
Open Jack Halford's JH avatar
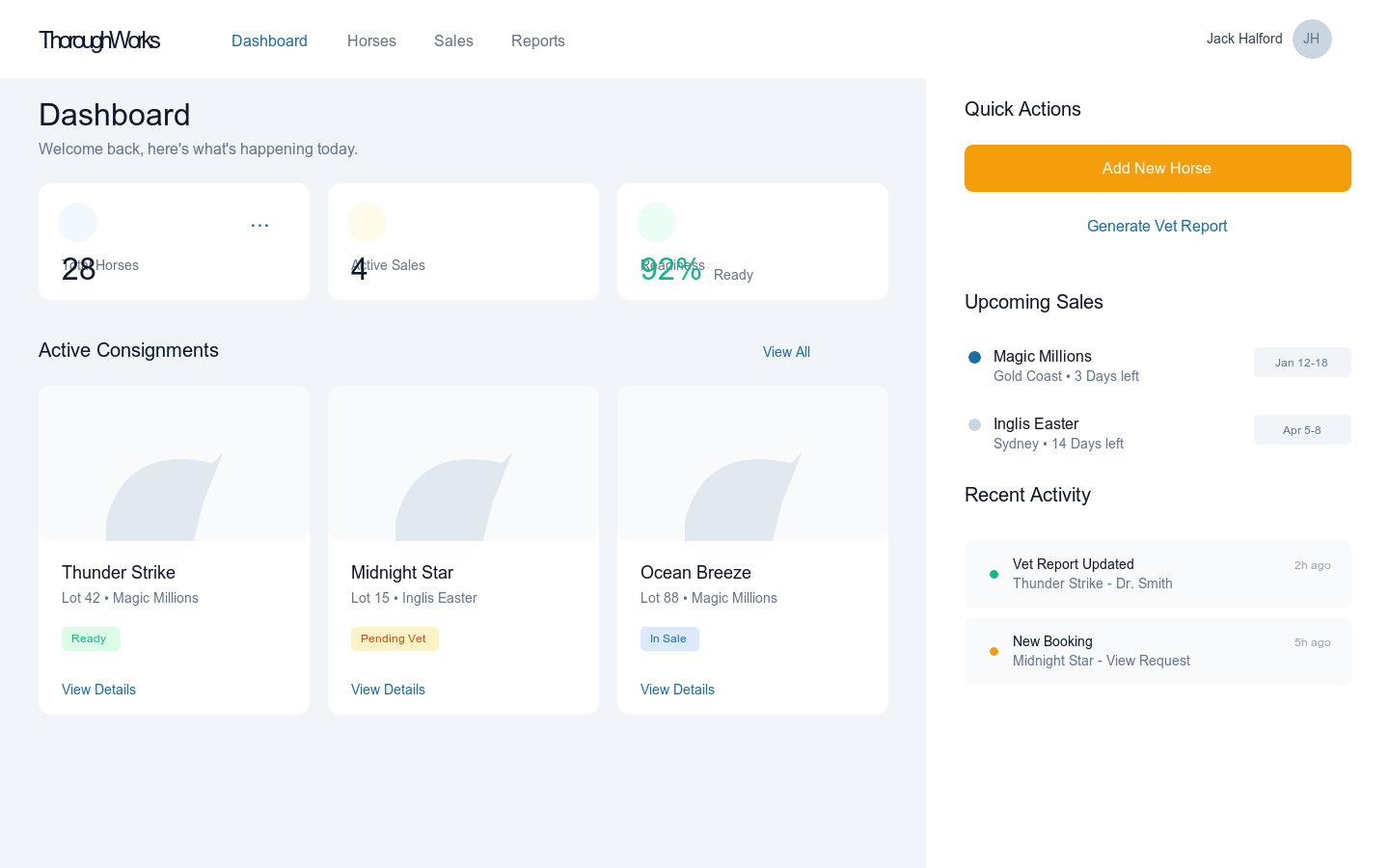[1311, 39]
